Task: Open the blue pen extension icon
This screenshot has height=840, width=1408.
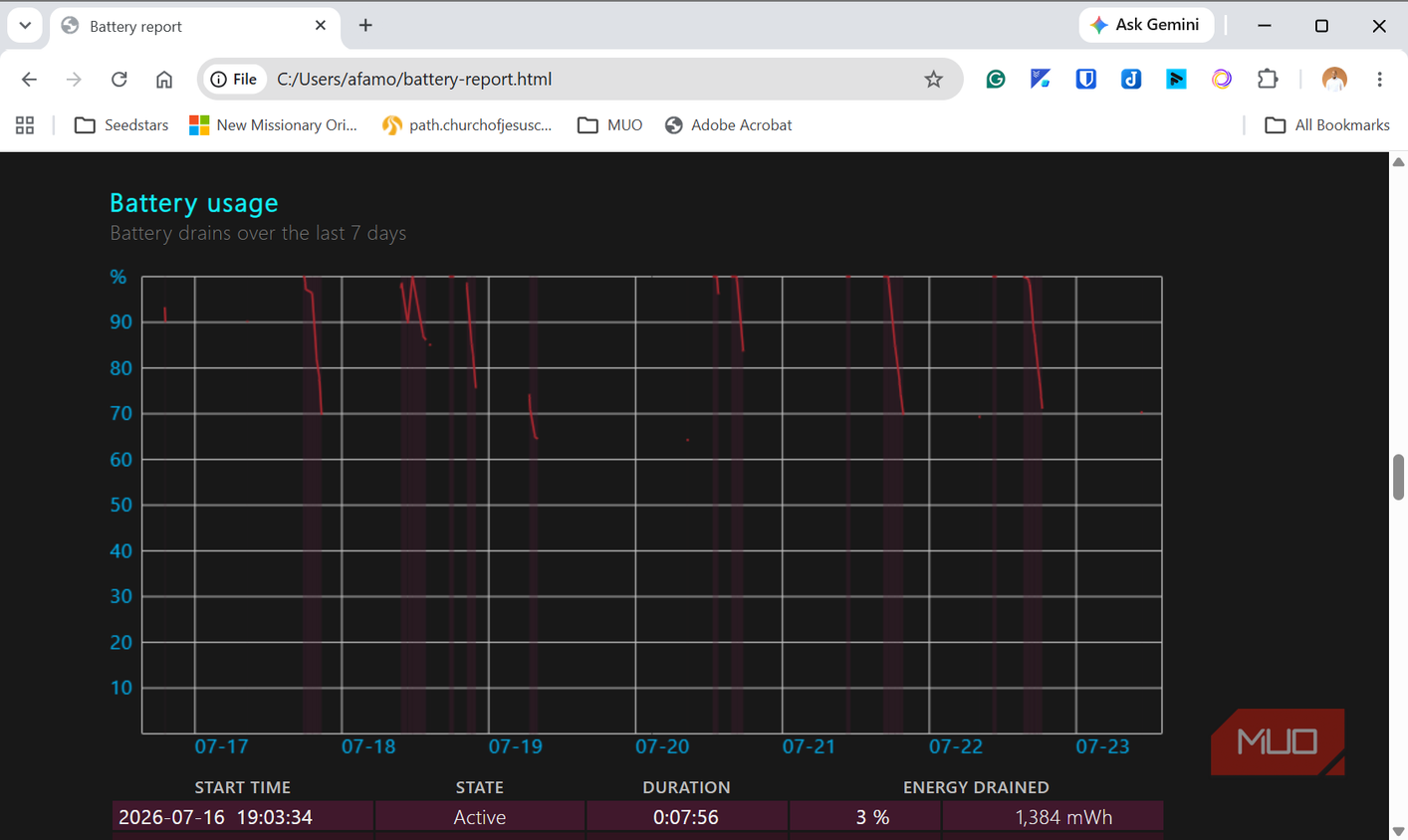Action: [x=1041, y=79]
